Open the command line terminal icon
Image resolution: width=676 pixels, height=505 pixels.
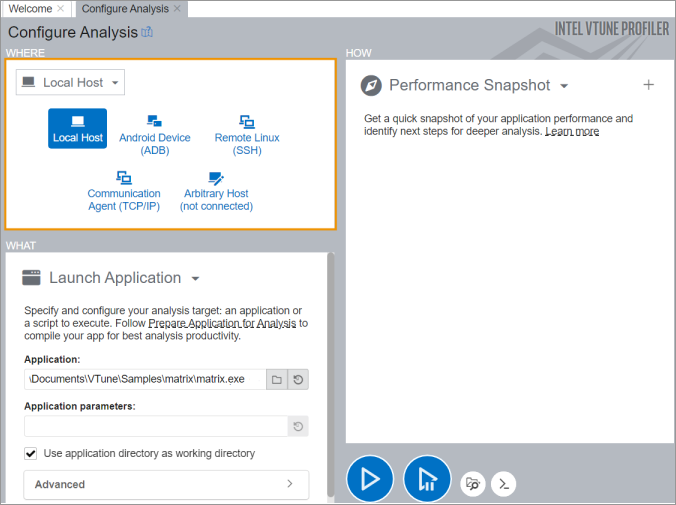(x=506, y=484)
